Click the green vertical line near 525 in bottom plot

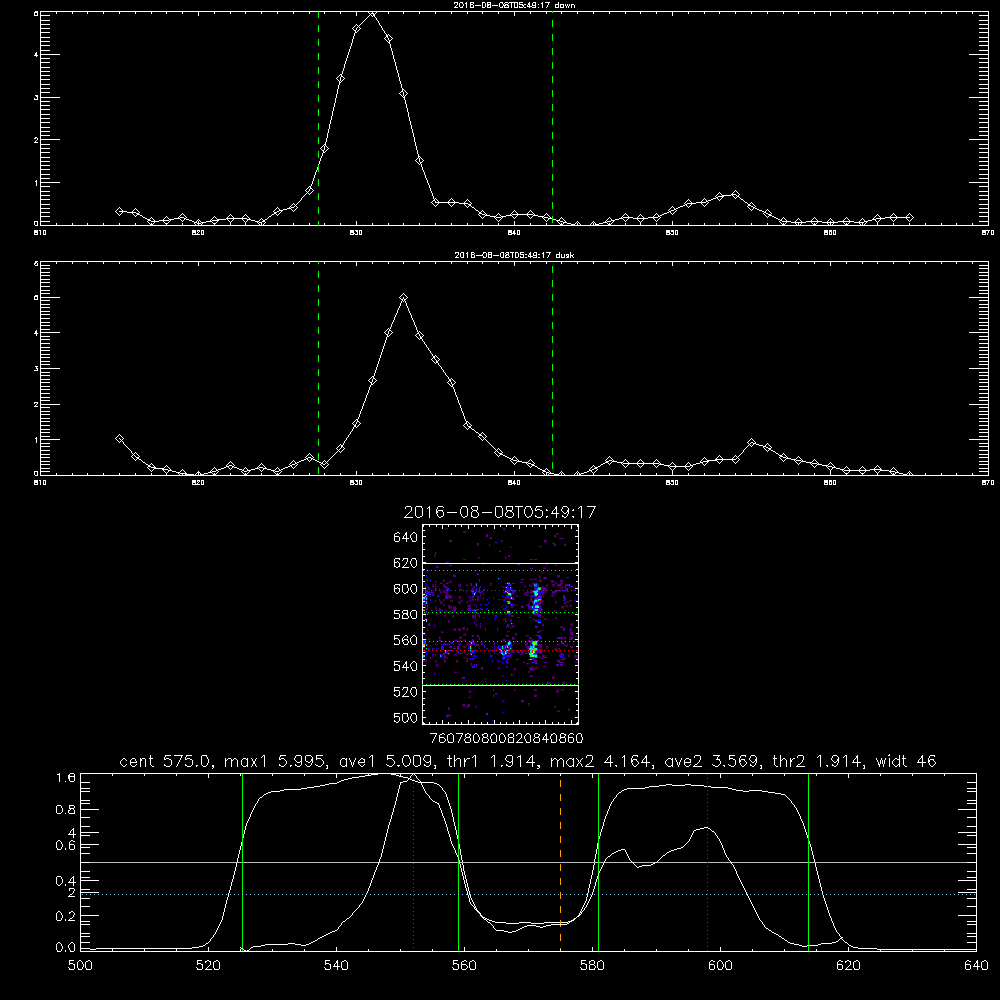point(242,861)
